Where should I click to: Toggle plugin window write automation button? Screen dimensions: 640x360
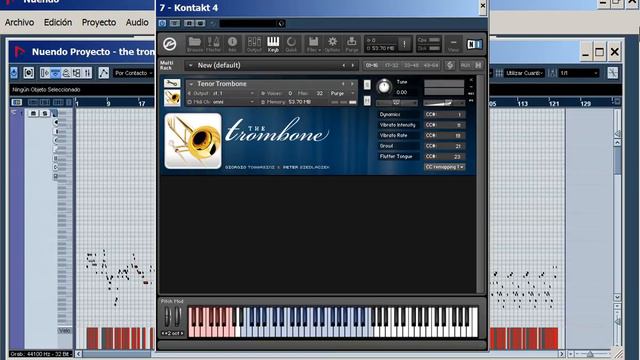click(200, 23)
